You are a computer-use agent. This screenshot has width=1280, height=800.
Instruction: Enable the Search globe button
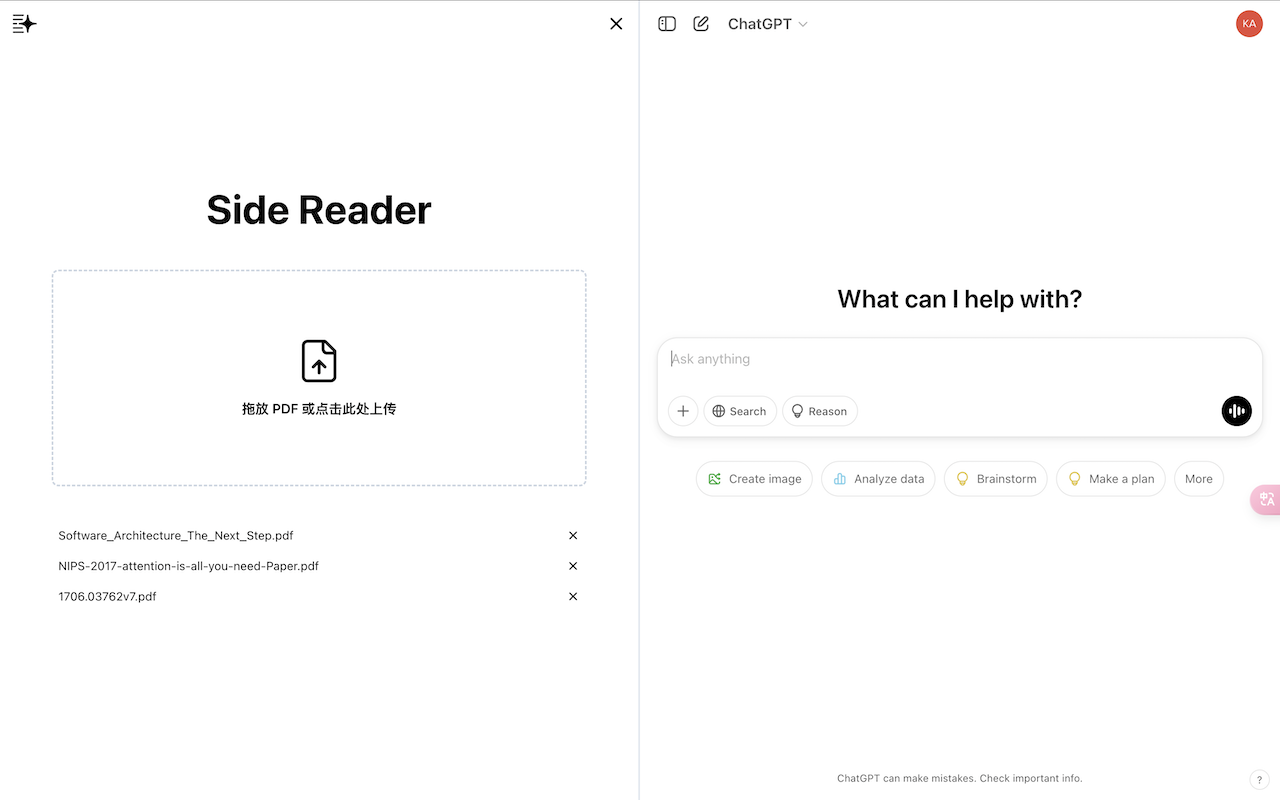pos(740,411)
